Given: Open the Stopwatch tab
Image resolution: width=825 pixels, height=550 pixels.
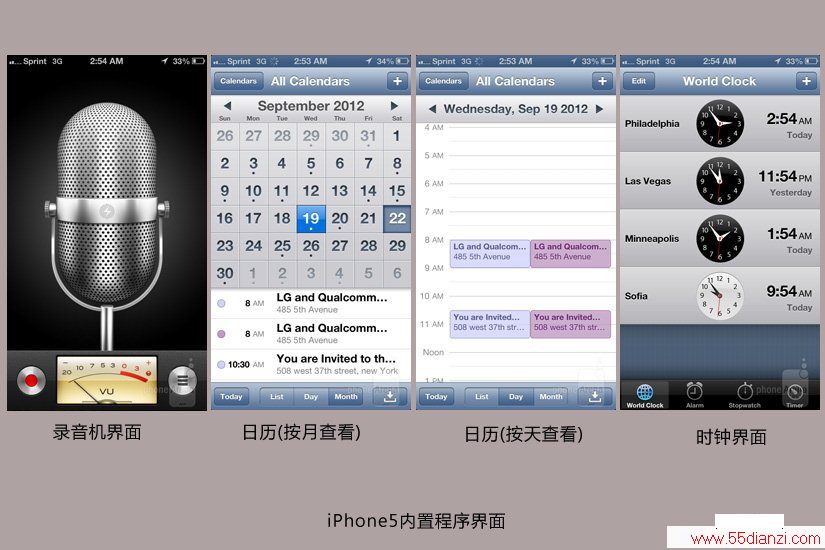Looking at the screenshot, I should [x=744, y=396].
